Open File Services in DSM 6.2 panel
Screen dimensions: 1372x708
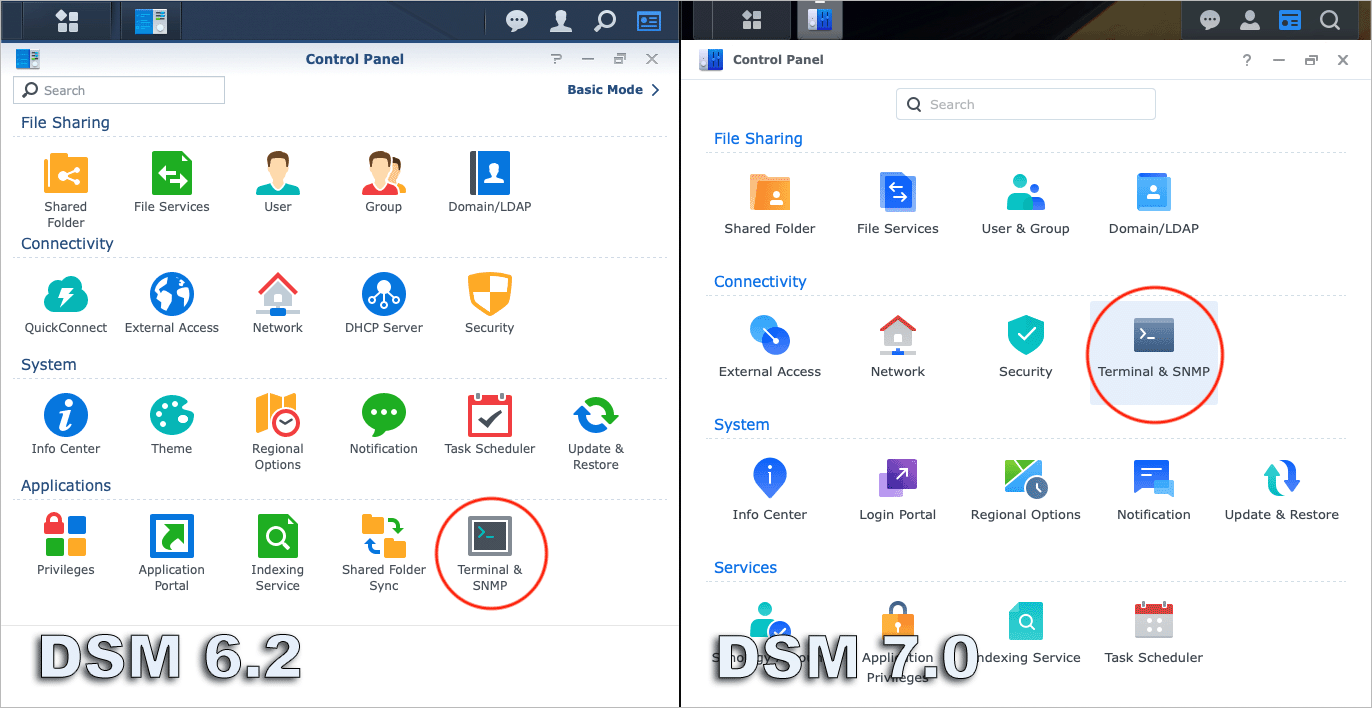(172, 182)
